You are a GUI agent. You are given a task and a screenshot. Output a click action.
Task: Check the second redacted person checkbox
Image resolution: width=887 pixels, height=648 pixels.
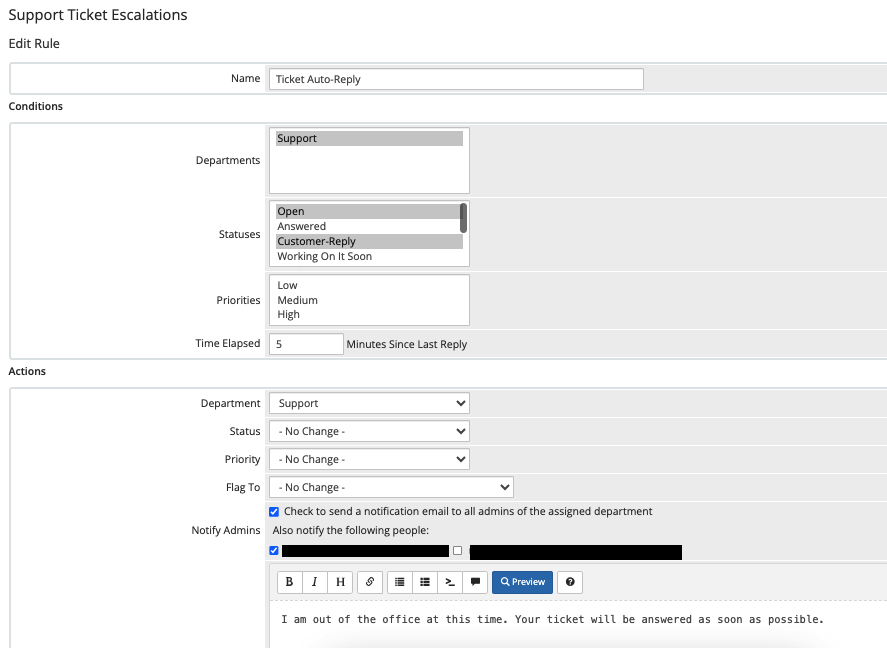pyautogui.click(x=458, y=551)
